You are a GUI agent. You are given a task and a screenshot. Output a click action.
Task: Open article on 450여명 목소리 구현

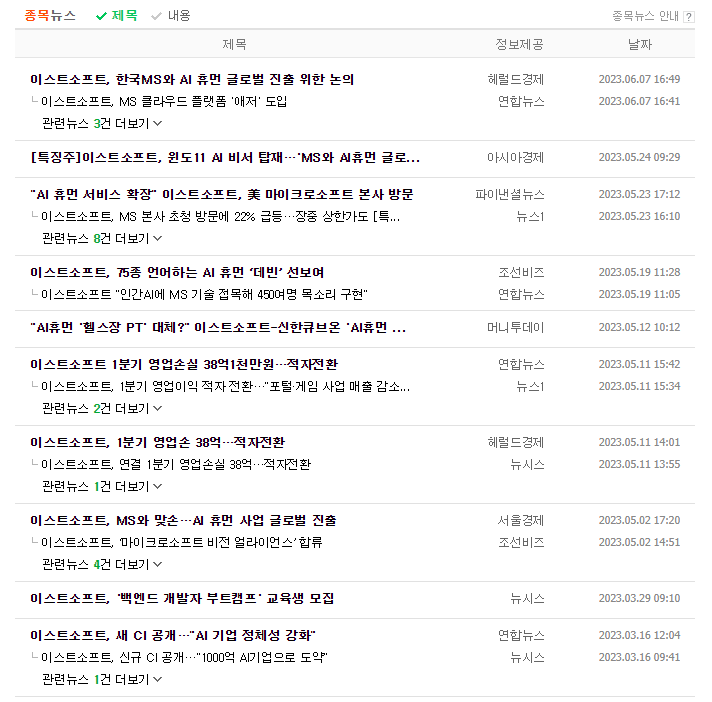point(204,294)
